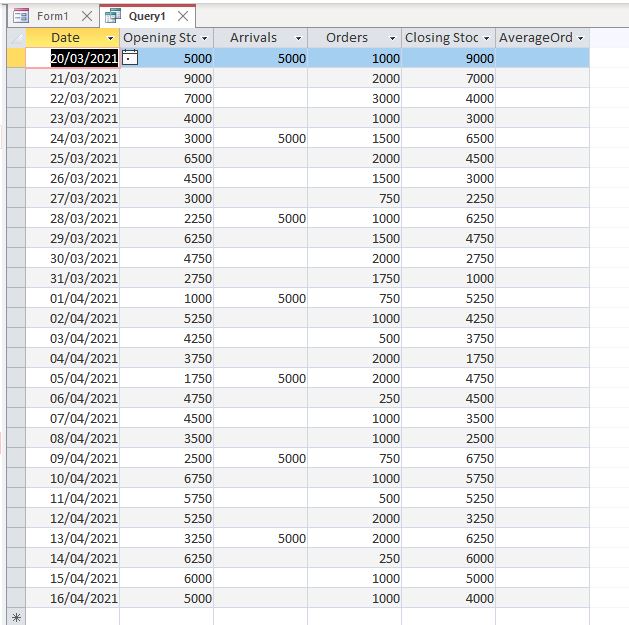The image size is (629, 625).
Task: Click the date cell 09/04/2021
Action: pos(73,458)
